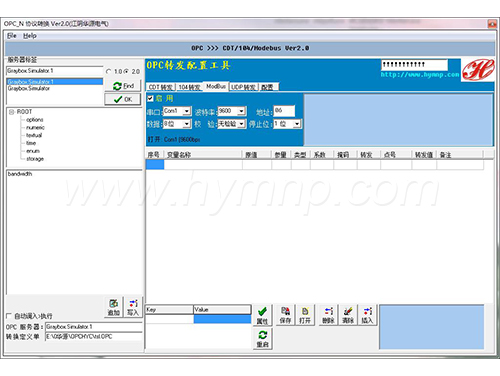Open the Com1 serial port dropdown

pyautogui.click(x=186, y=111)
